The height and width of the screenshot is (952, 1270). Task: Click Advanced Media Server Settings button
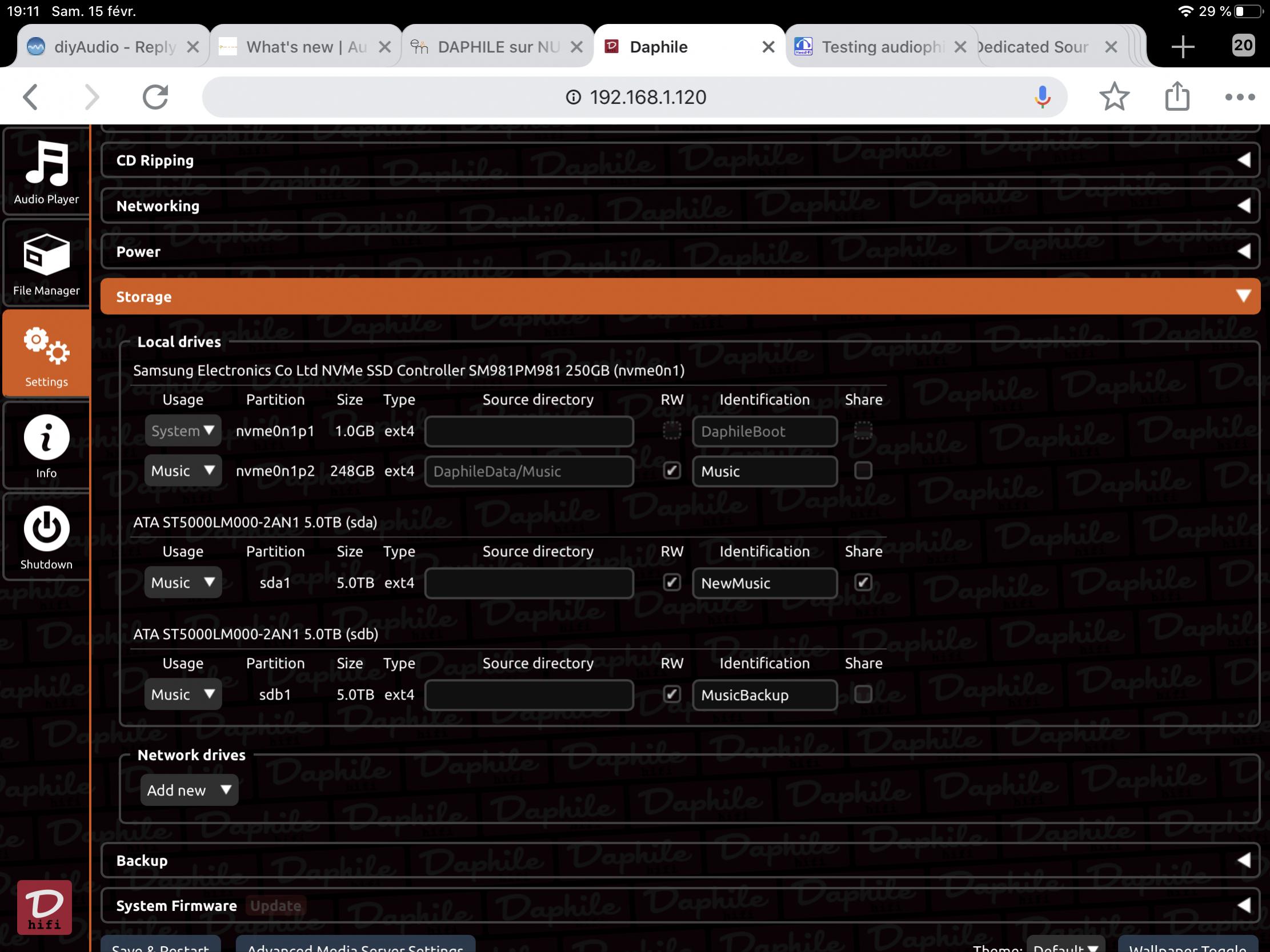click(355, 945)
